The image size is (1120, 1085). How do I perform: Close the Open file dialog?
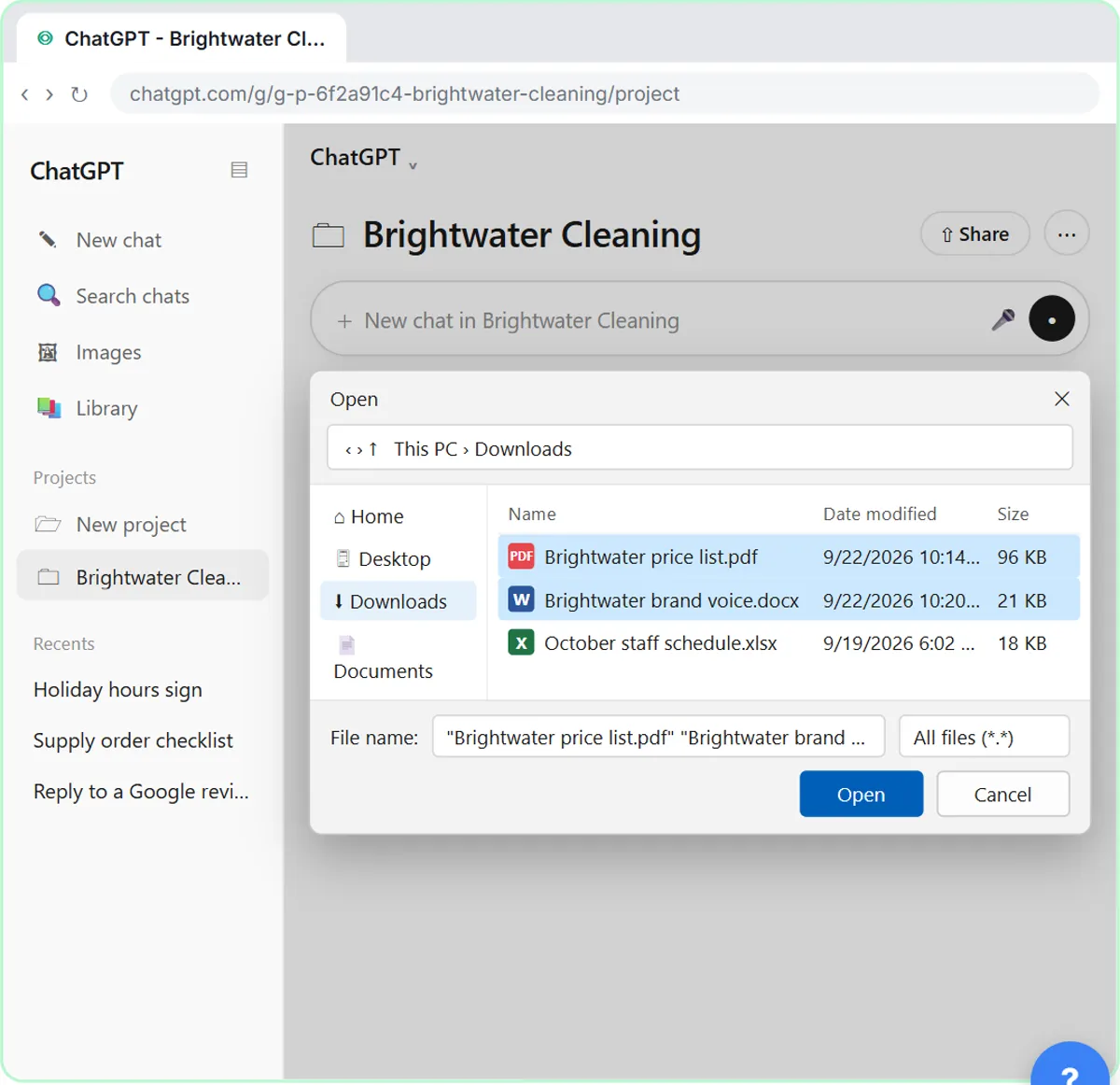pos(1061,399)
